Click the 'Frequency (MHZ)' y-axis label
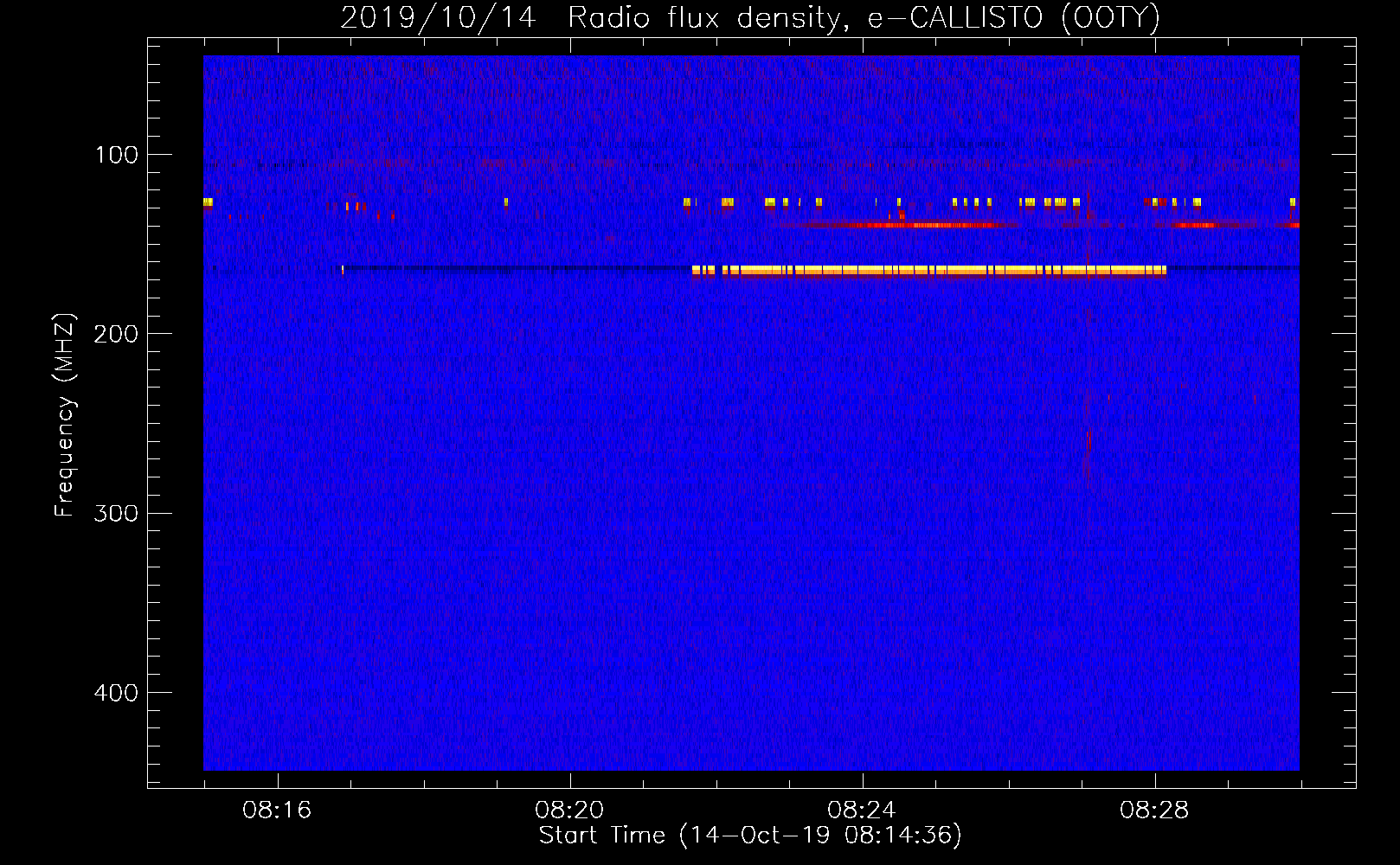This screenshot has height=865, width=1400. [65, 415]
